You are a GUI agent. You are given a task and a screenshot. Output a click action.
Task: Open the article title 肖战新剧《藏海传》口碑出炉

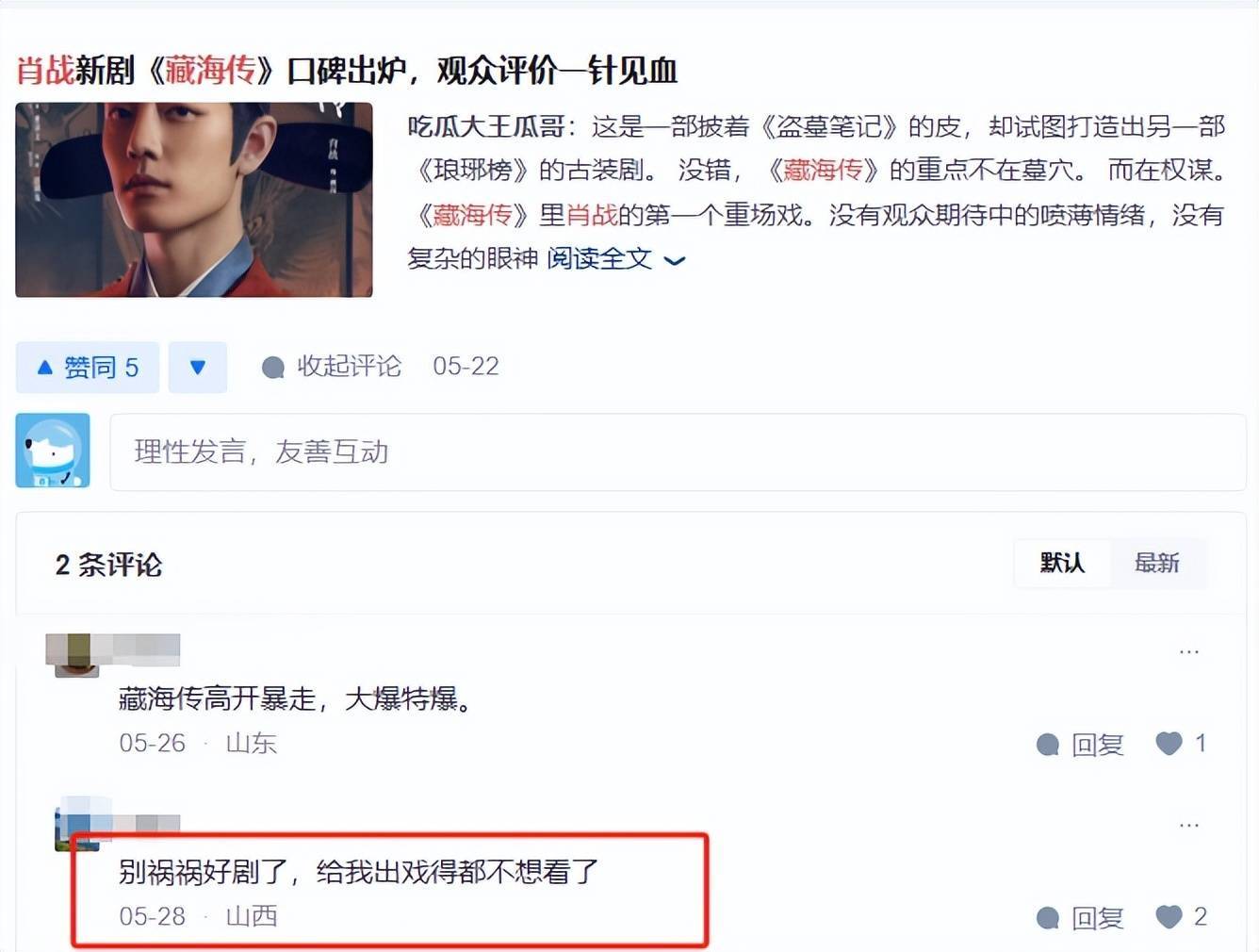point(347,70)
